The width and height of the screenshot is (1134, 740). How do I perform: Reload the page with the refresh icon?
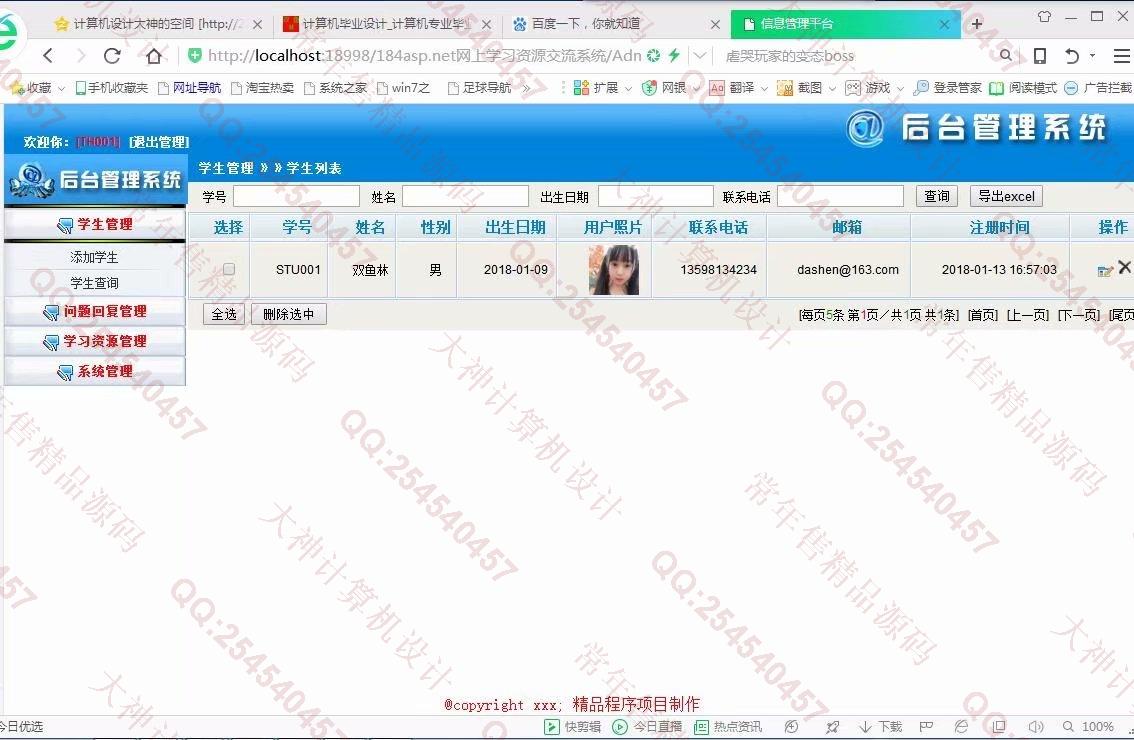[112, 56]
